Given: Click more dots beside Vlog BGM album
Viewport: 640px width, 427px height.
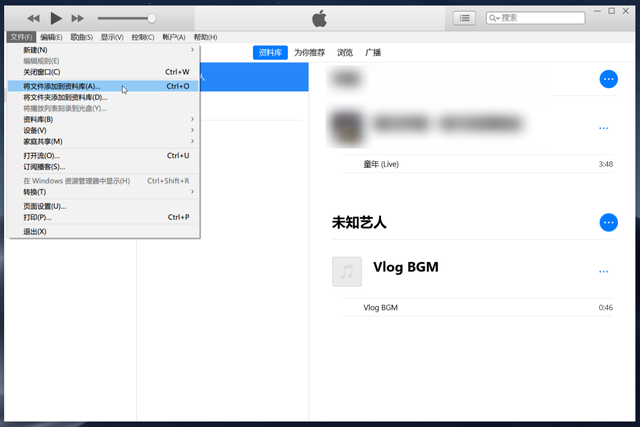Looking at the screenshot, I should (604, 271).
